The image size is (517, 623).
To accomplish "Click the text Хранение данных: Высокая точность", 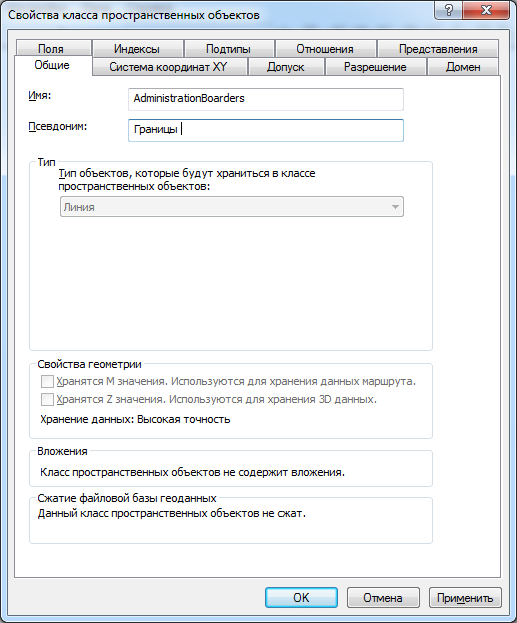I will pyautogui.click(x=135, y=420).
